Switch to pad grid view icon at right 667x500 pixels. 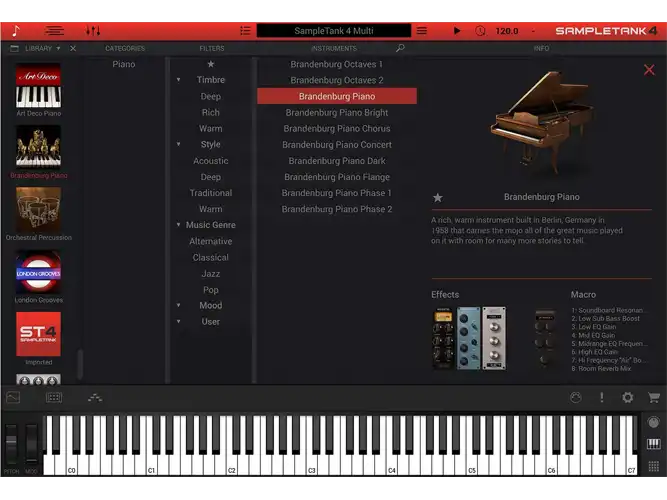[653, 466]
